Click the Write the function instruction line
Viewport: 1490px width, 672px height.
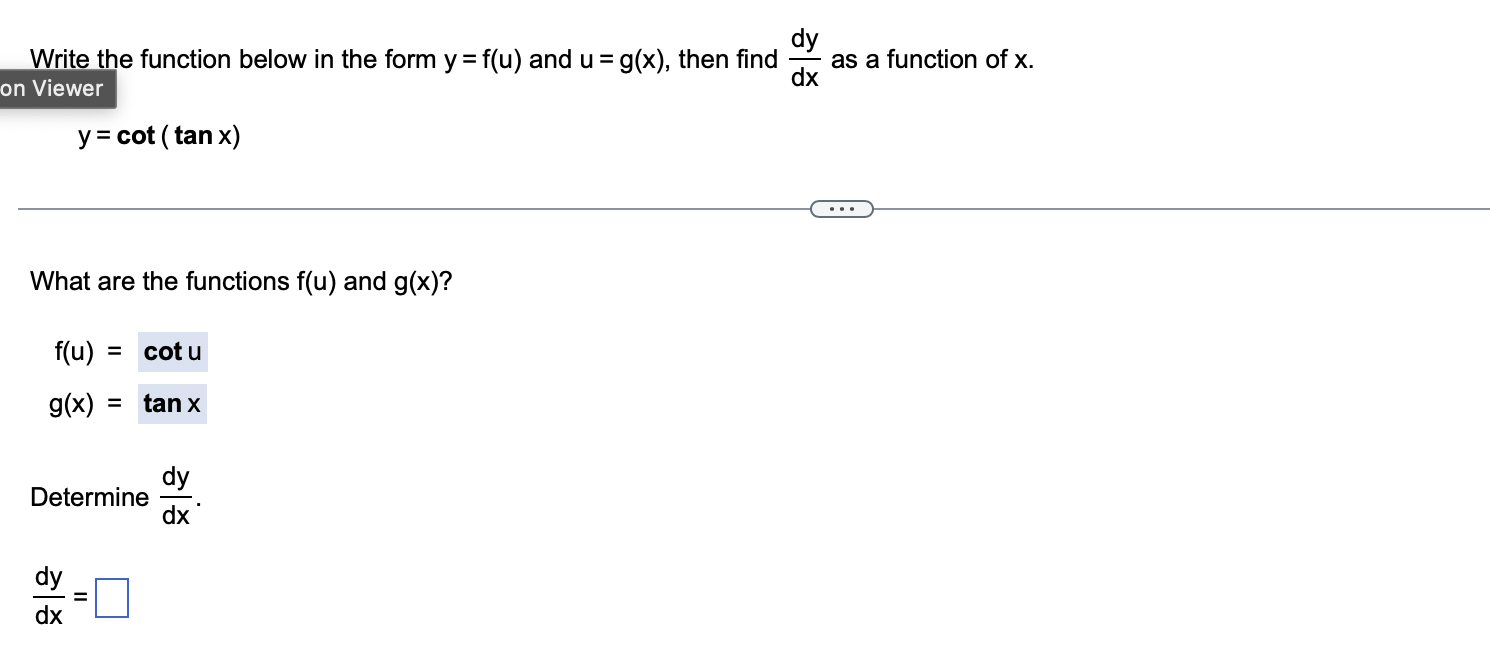pos(400,59)
